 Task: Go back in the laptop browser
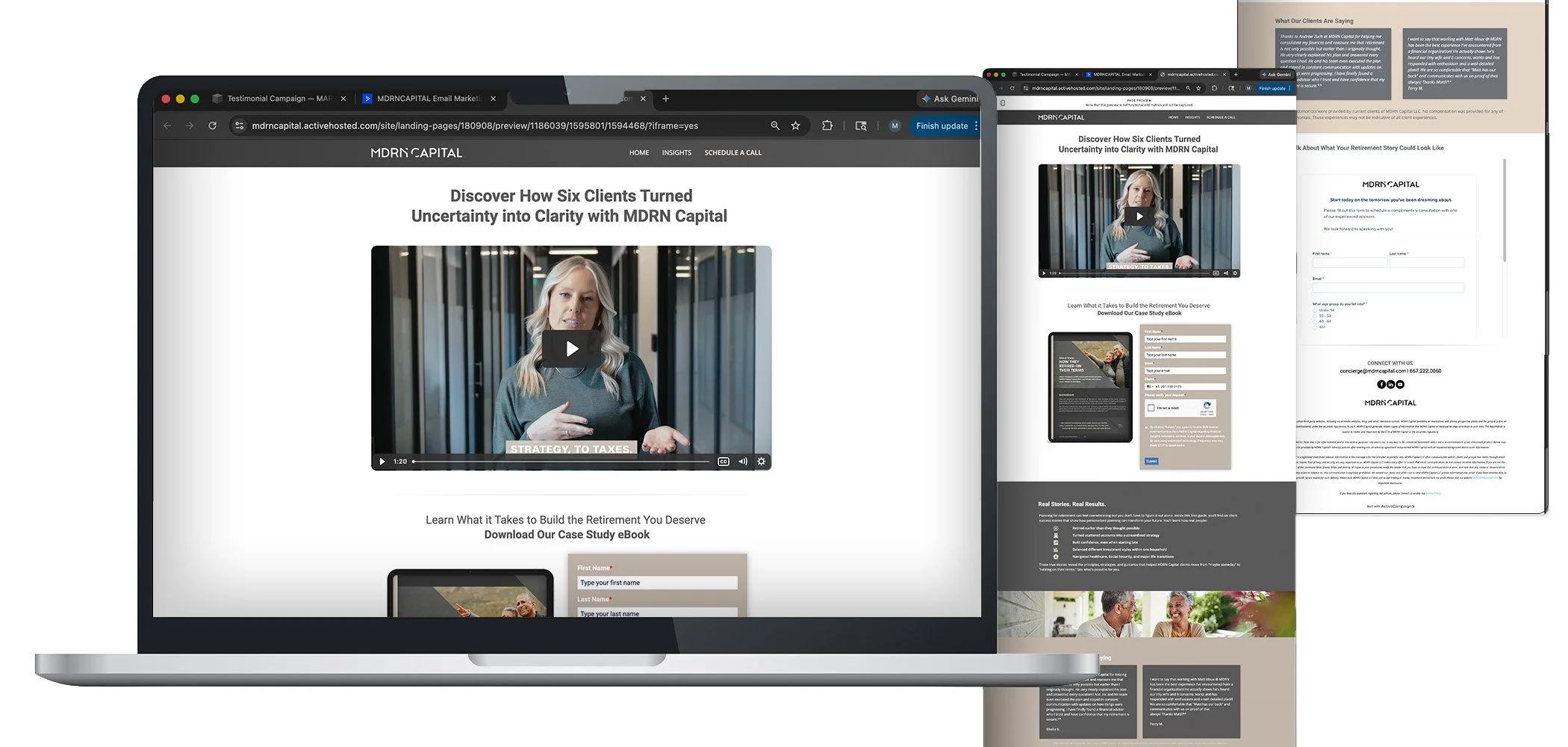click(x=167, y=125)
